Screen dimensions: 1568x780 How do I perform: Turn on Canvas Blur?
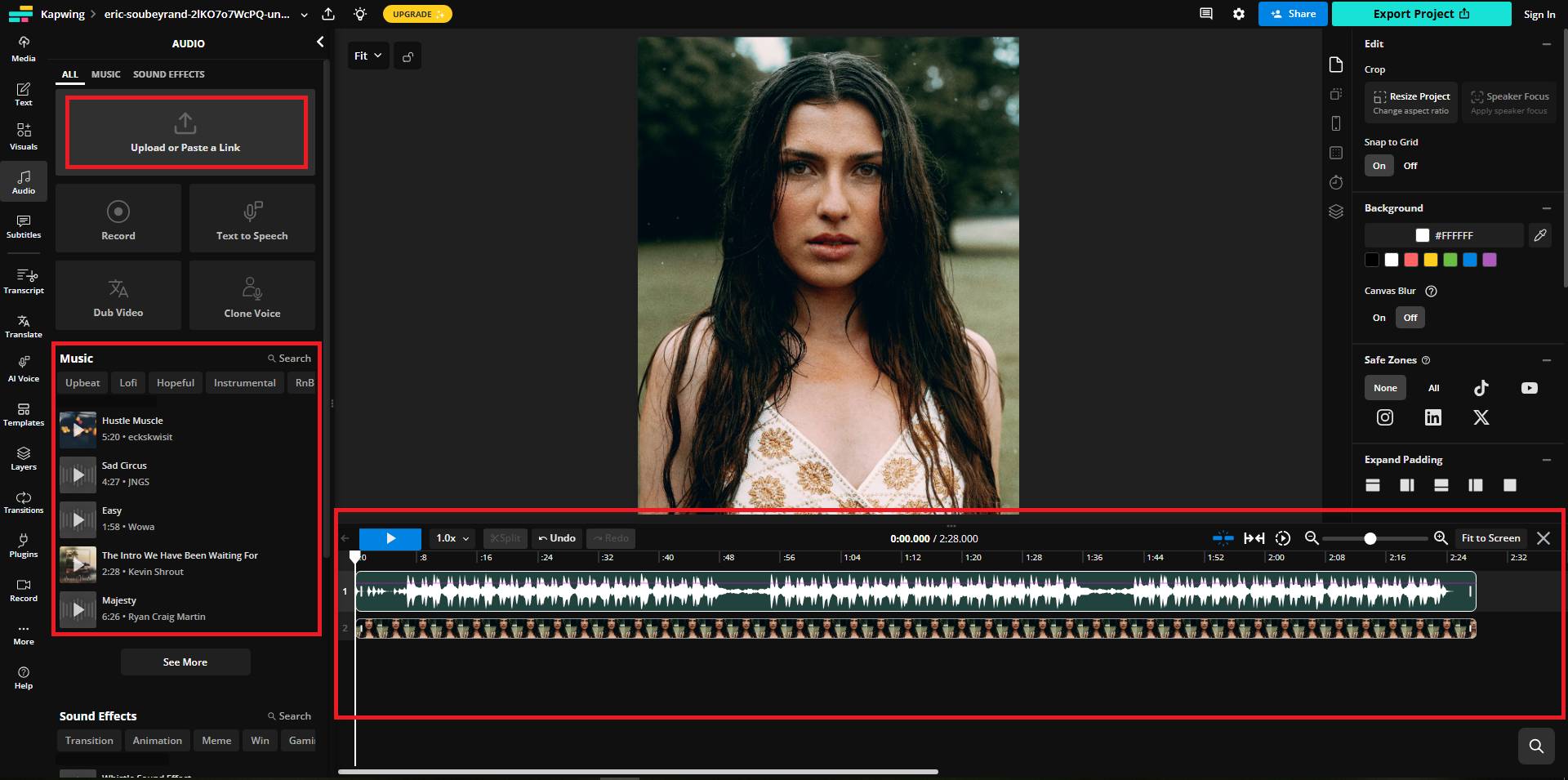click(1379, 318)
